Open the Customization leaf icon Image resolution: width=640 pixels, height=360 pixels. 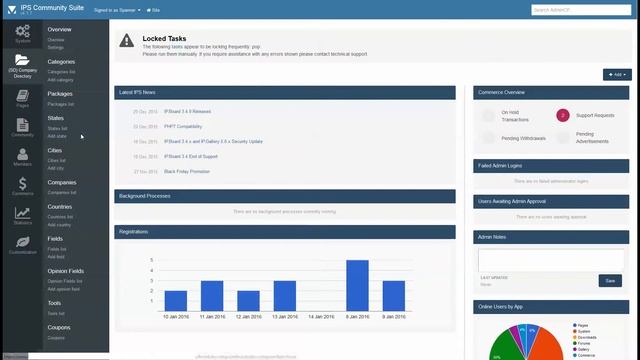[x=22, y=242]
